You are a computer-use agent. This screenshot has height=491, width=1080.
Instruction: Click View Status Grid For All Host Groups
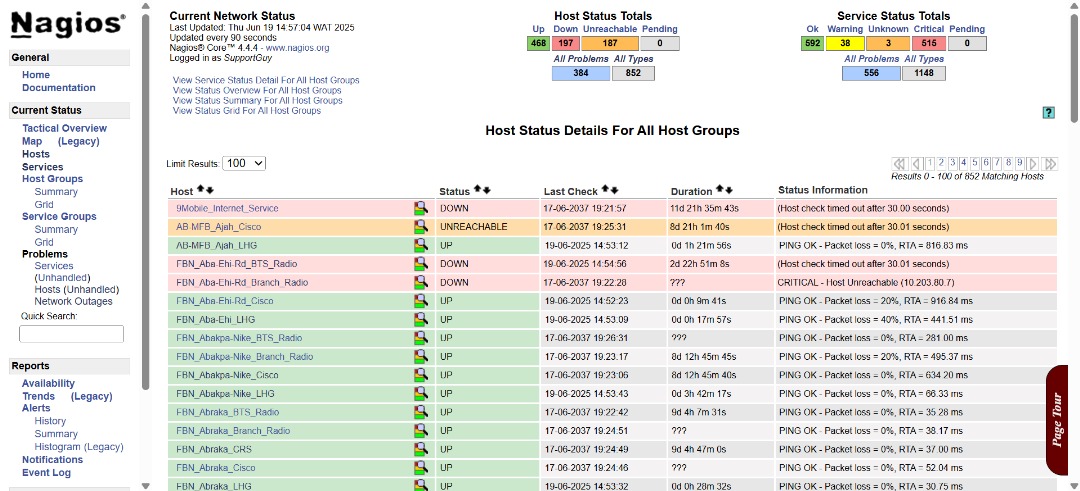coord(246,111)
